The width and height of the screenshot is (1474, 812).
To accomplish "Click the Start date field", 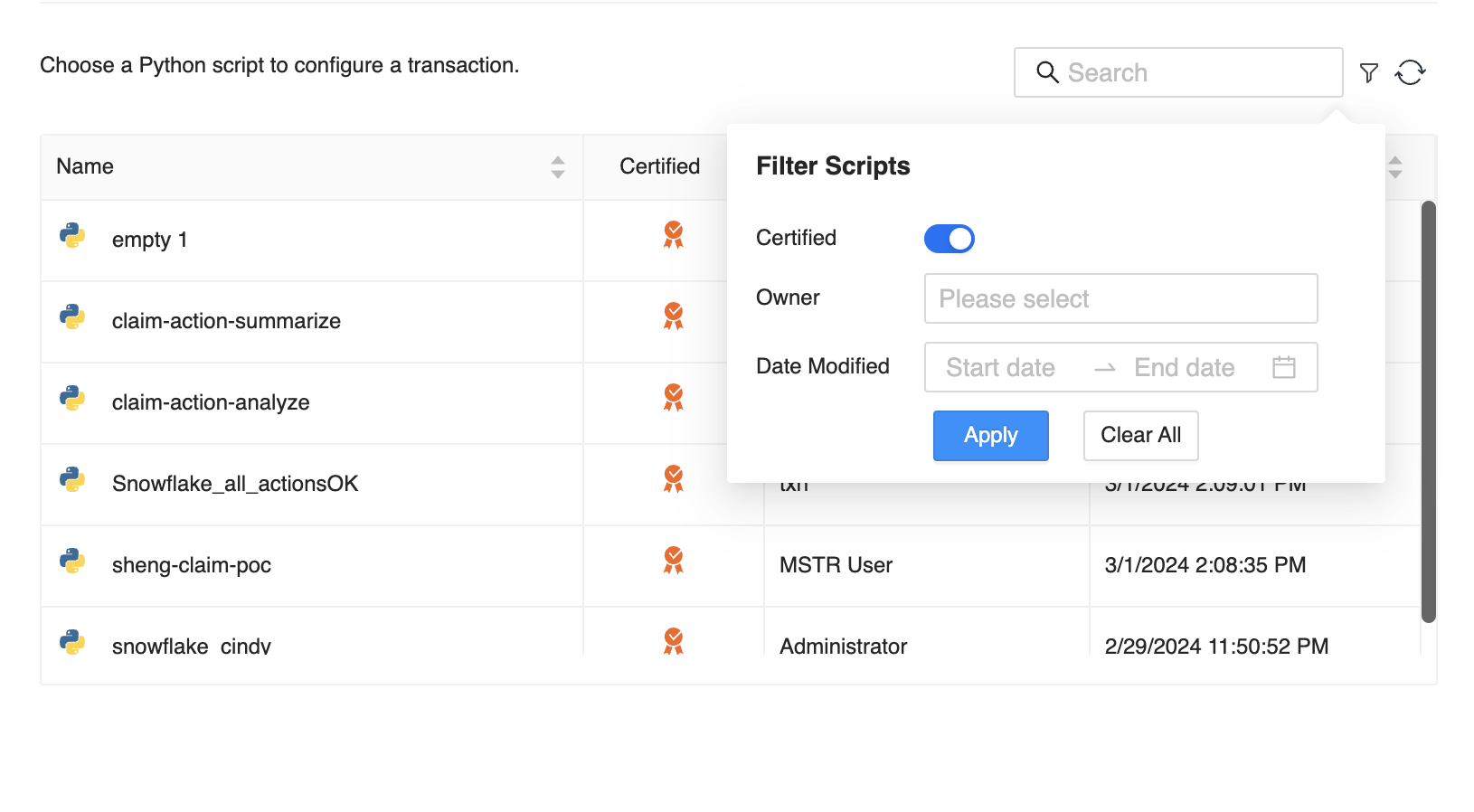I will (x=1000, y=367).
